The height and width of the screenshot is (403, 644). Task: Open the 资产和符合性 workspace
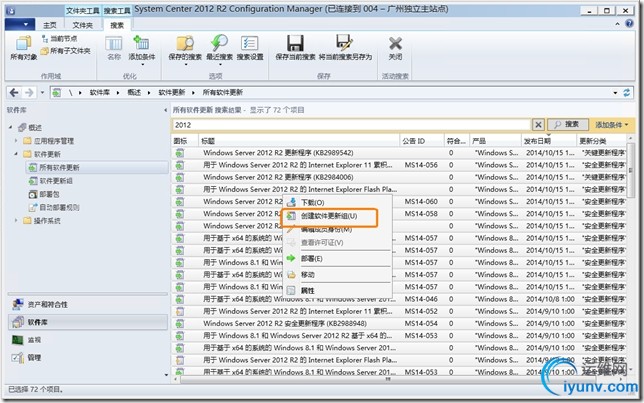(x=87, y=304)
